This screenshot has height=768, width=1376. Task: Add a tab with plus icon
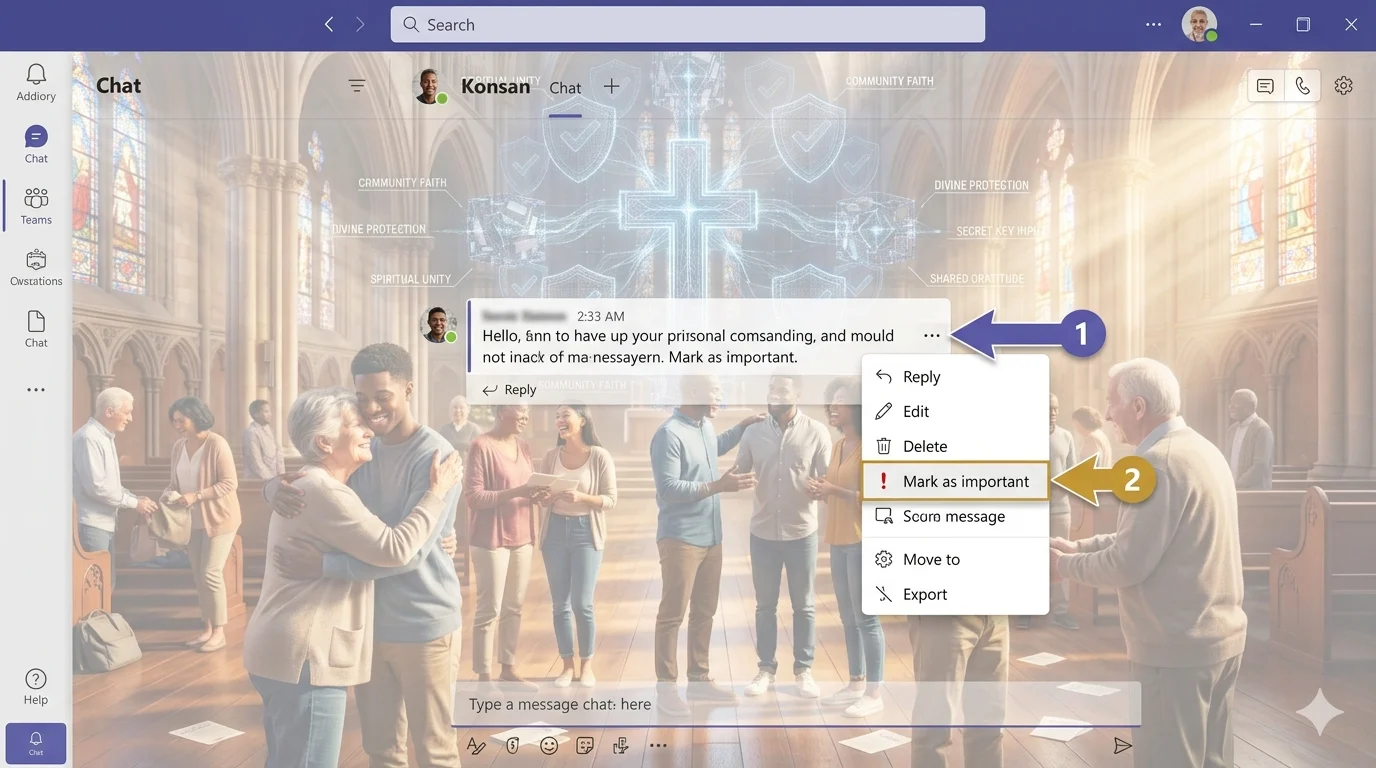612,86
